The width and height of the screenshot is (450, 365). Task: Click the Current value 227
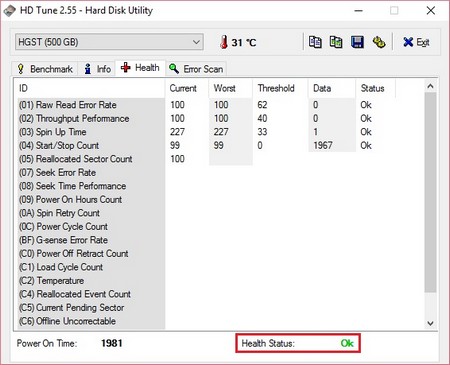tap(177, 132)
